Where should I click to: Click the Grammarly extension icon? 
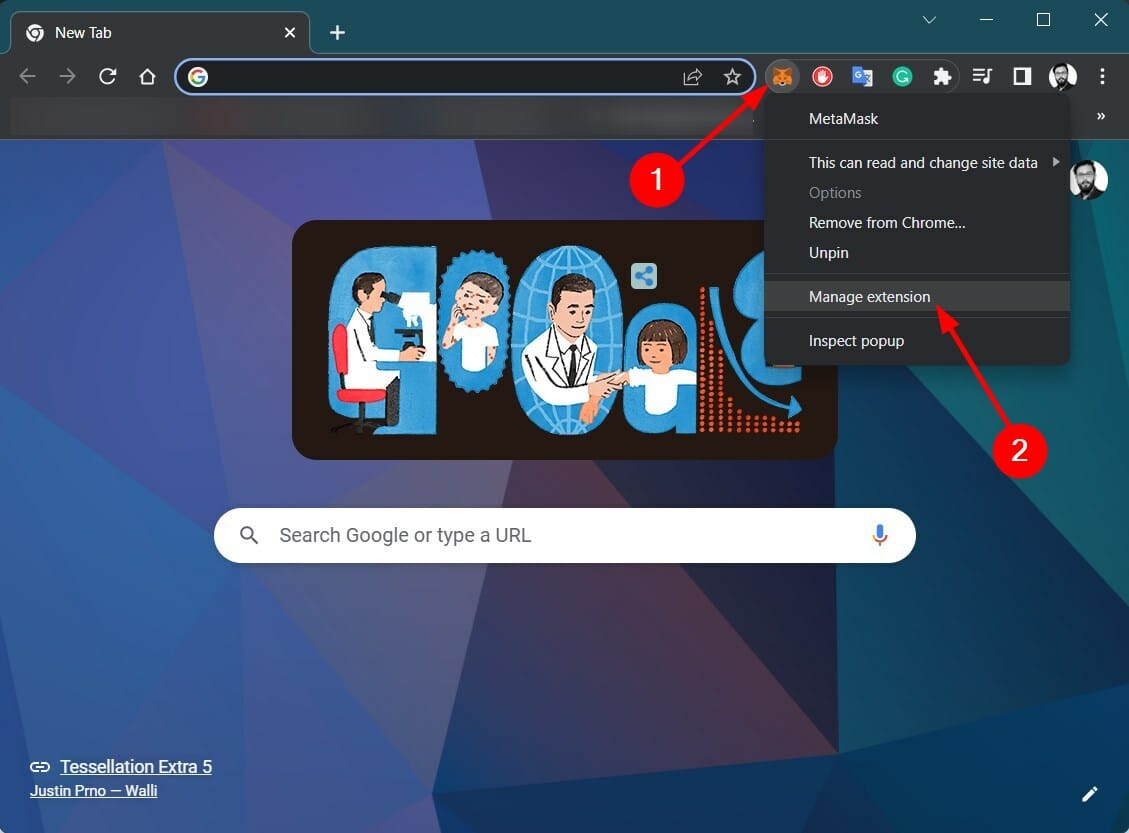[902, 76]
